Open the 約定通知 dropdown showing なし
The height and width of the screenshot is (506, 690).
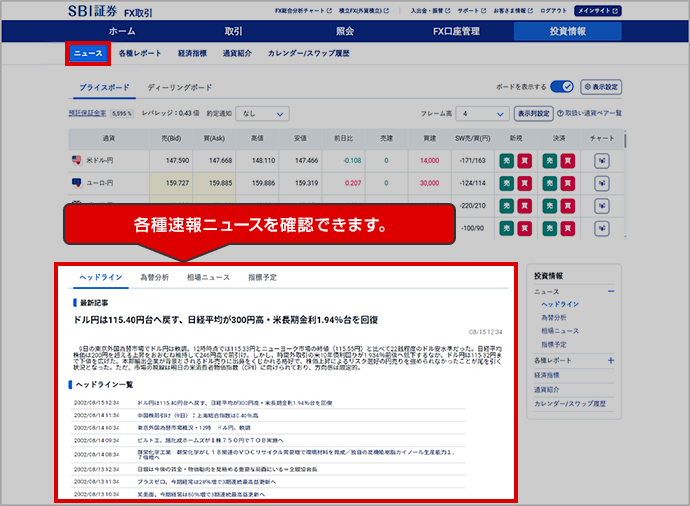coord(262,114)
